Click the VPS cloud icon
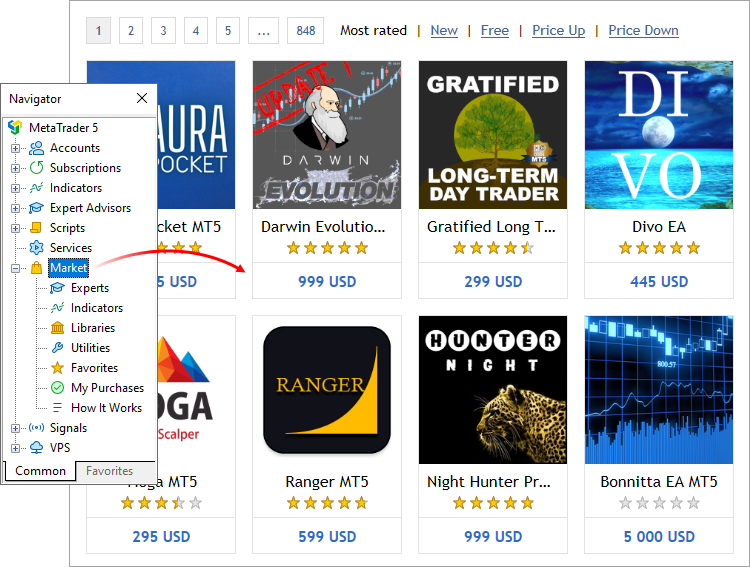The image size is (750, 567). 37,448
